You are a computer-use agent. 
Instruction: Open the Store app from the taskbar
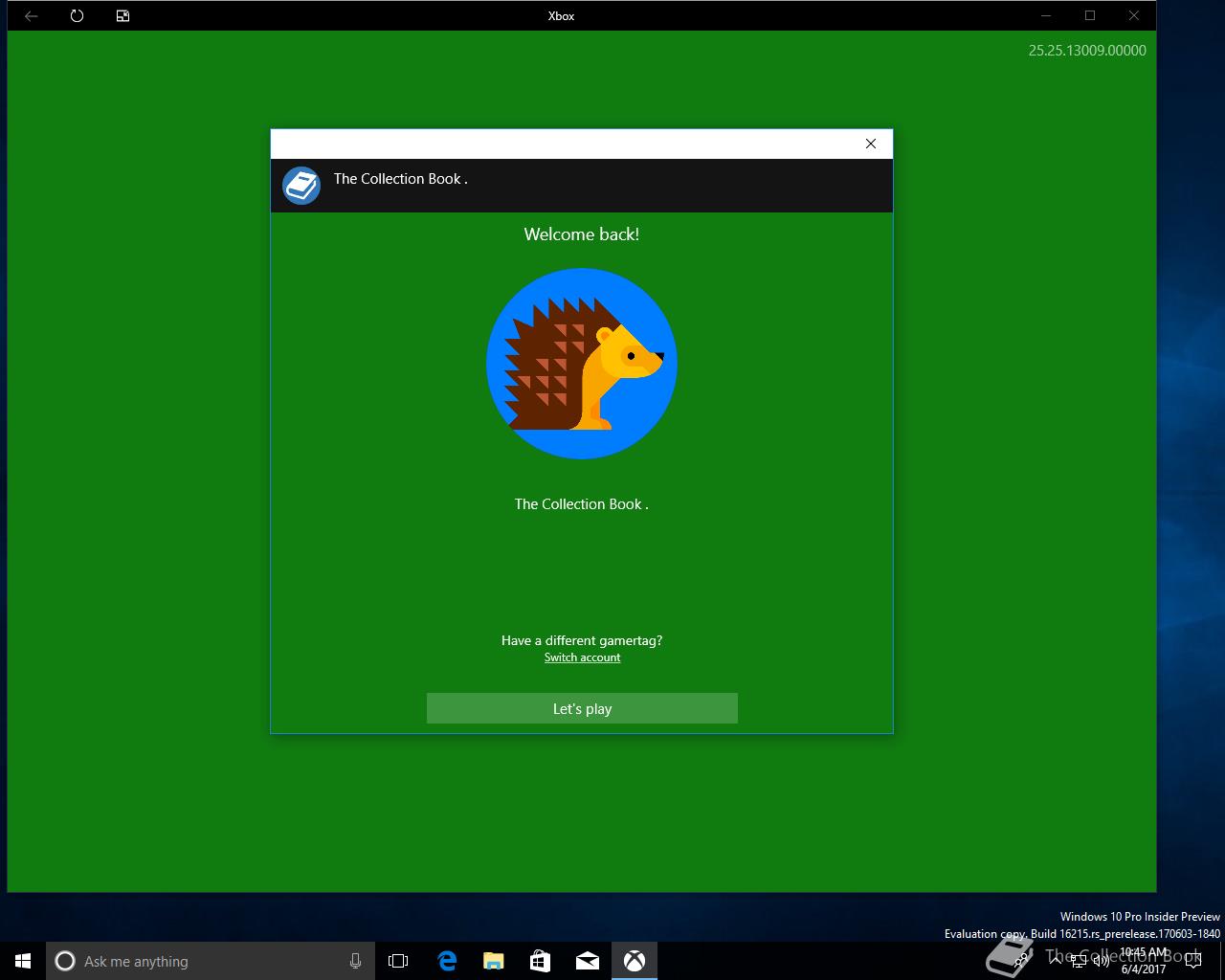tap(540, 961)
